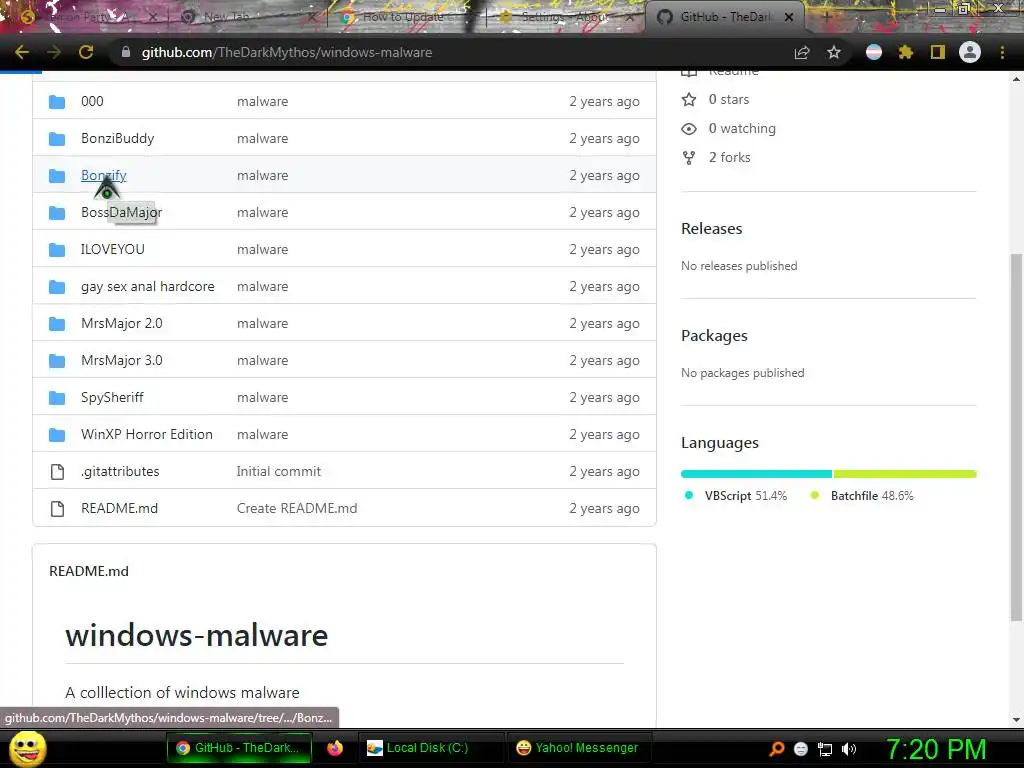Switch to the GitHub - TheDark browser tab
The width and height of the screenshot is (1024, 768).
725,17
